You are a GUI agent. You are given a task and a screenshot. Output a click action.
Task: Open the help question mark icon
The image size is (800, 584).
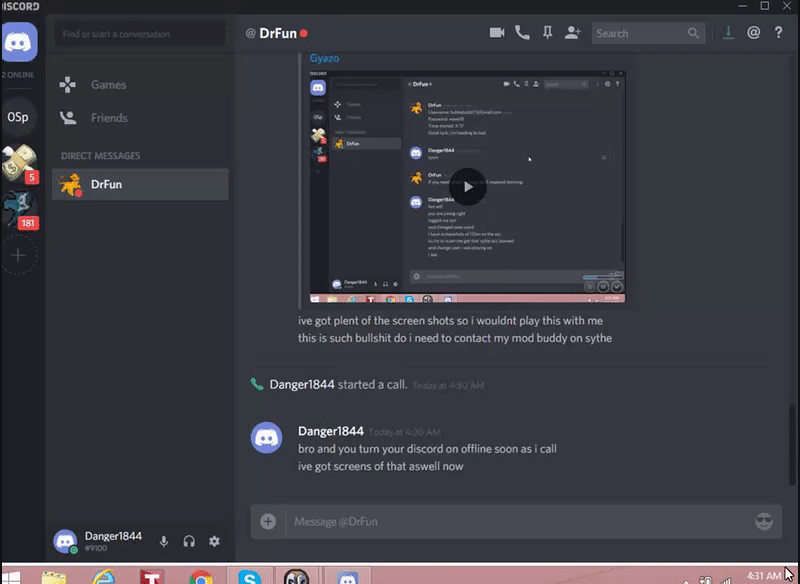[x=778, y=33]
